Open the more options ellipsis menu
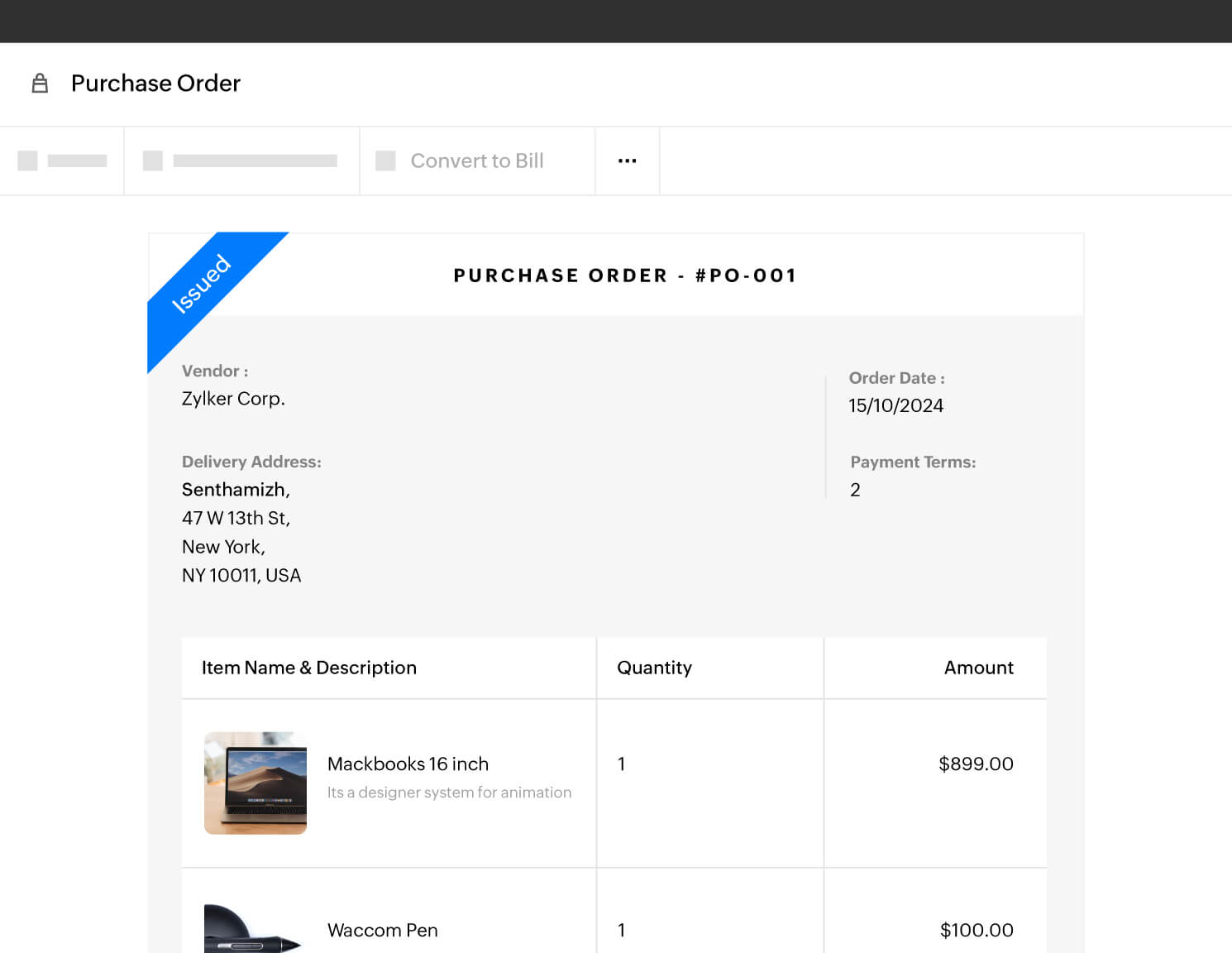Image resolution: width=1232 pixels, height=953 pixels. coord(627,160)
